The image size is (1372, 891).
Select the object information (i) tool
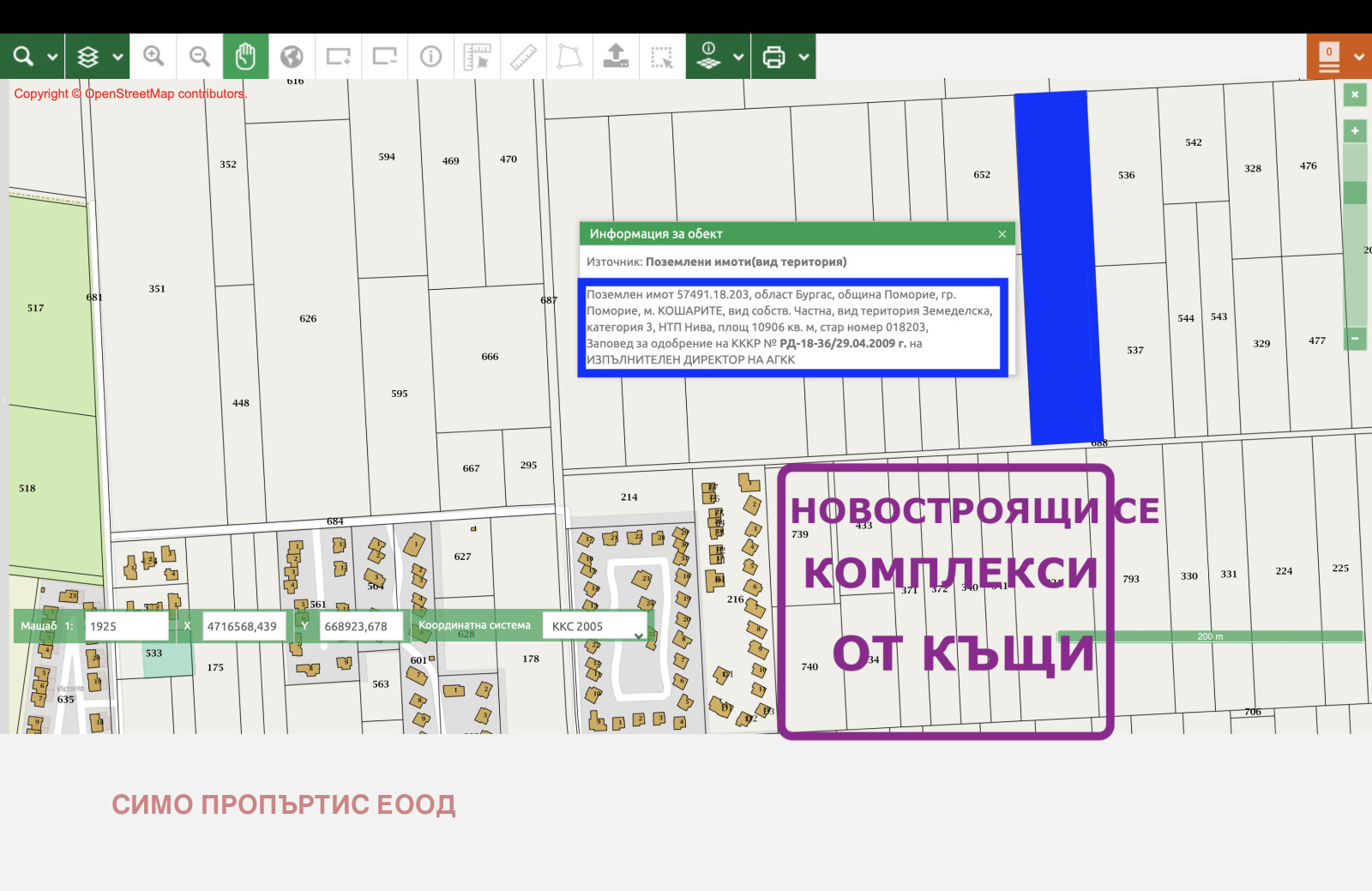430,56
